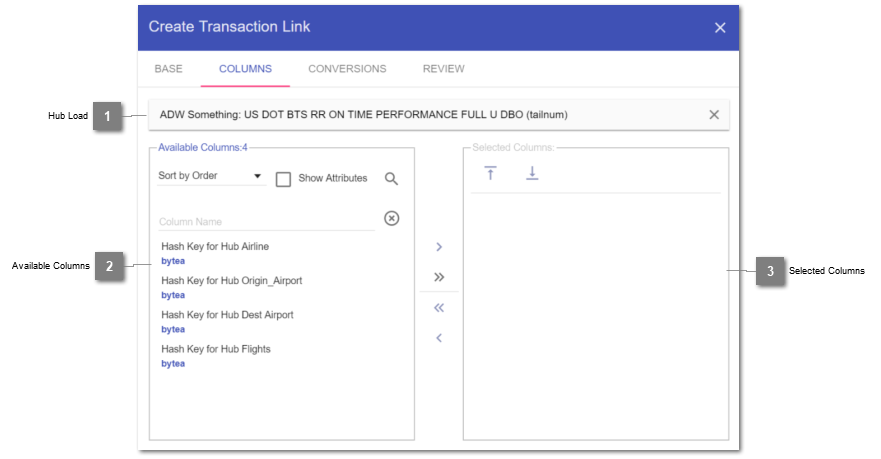Remove all columns from selected list

click(439, 308)
